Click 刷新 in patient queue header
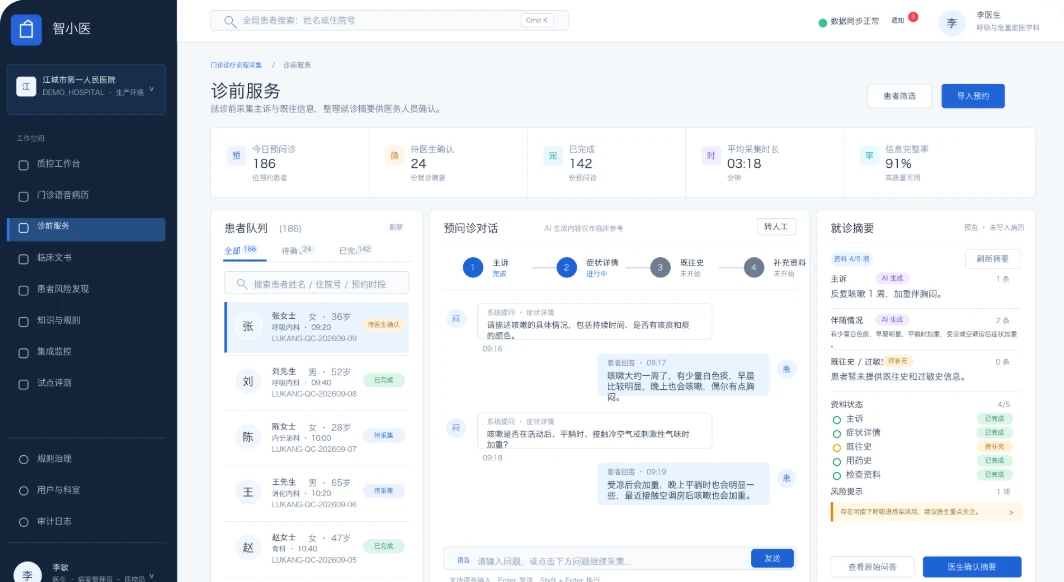The image size is (1064, 582). pyautogui.click(x=396, y=227)
